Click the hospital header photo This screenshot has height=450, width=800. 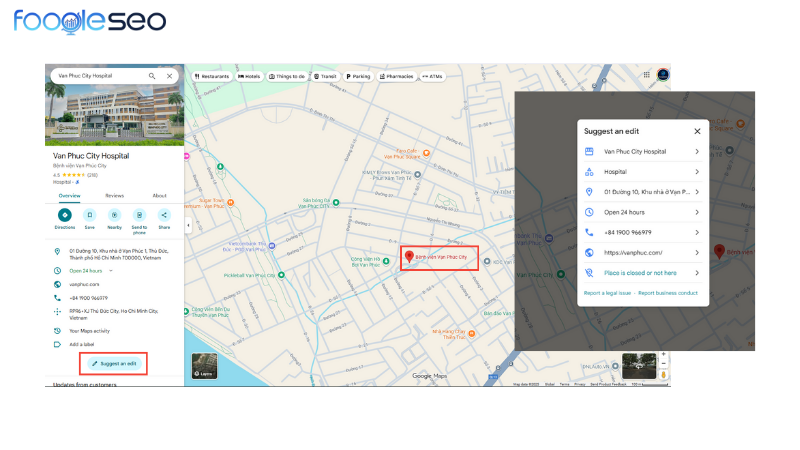(114, 115)
